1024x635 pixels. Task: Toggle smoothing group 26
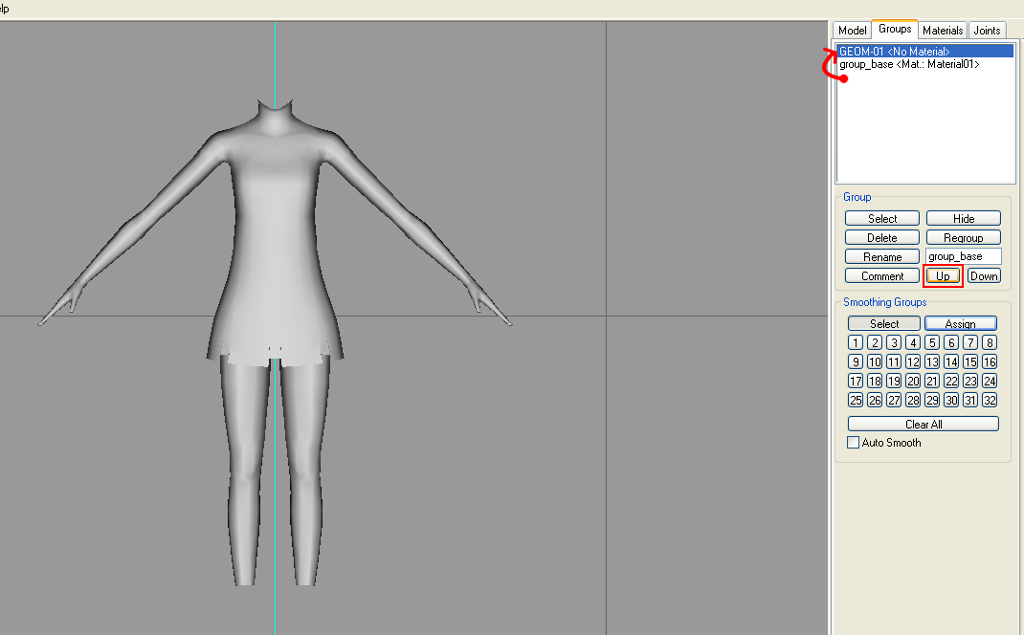(874, 400)
